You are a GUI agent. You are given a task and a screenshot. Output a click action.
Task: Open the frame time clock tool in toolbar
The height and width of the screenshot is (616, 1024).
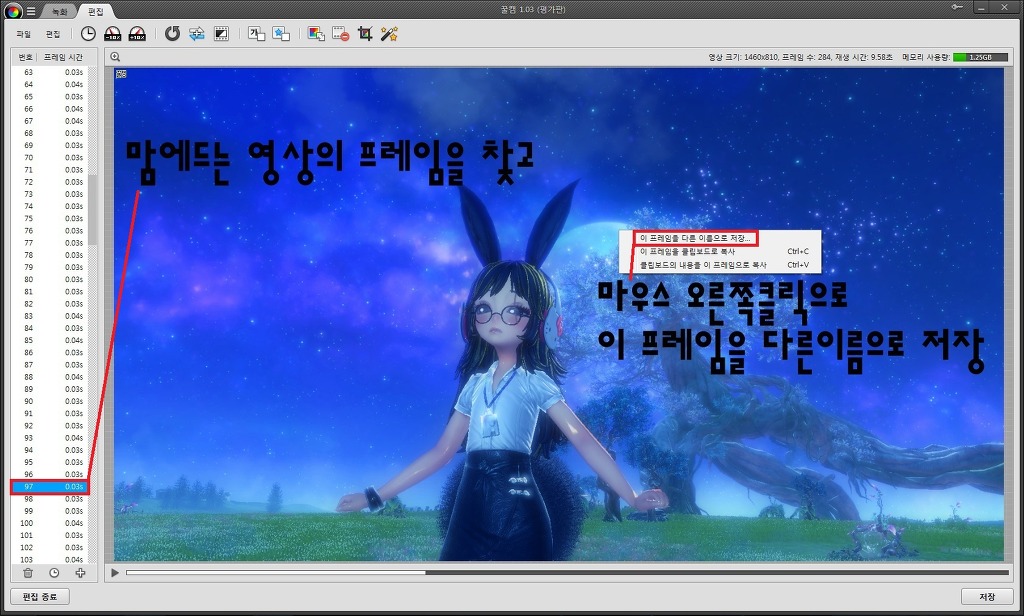coord(88,34)
